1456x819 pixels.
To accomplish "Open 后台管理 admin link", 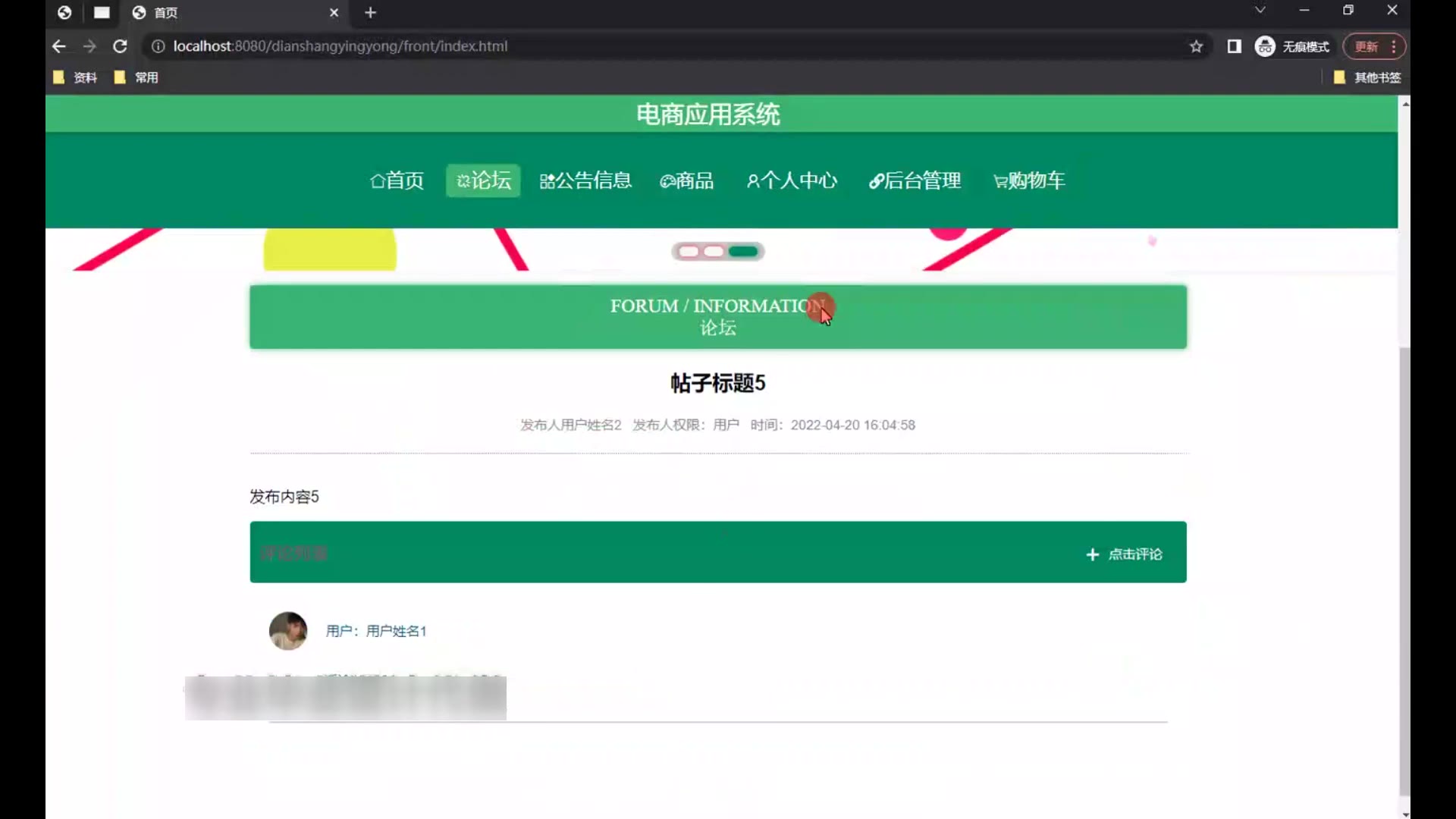I will coord(915,180).
